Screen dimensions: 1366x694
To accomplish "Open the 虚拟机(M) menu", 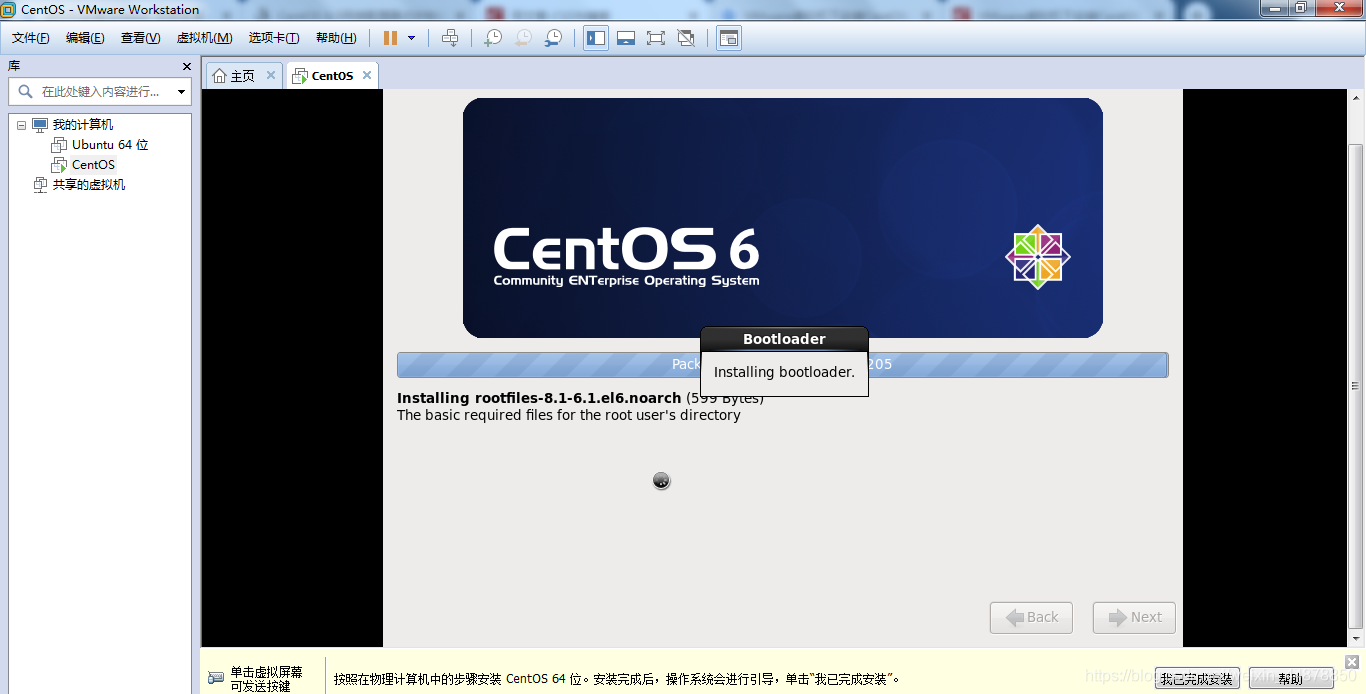I will point(204,38).
